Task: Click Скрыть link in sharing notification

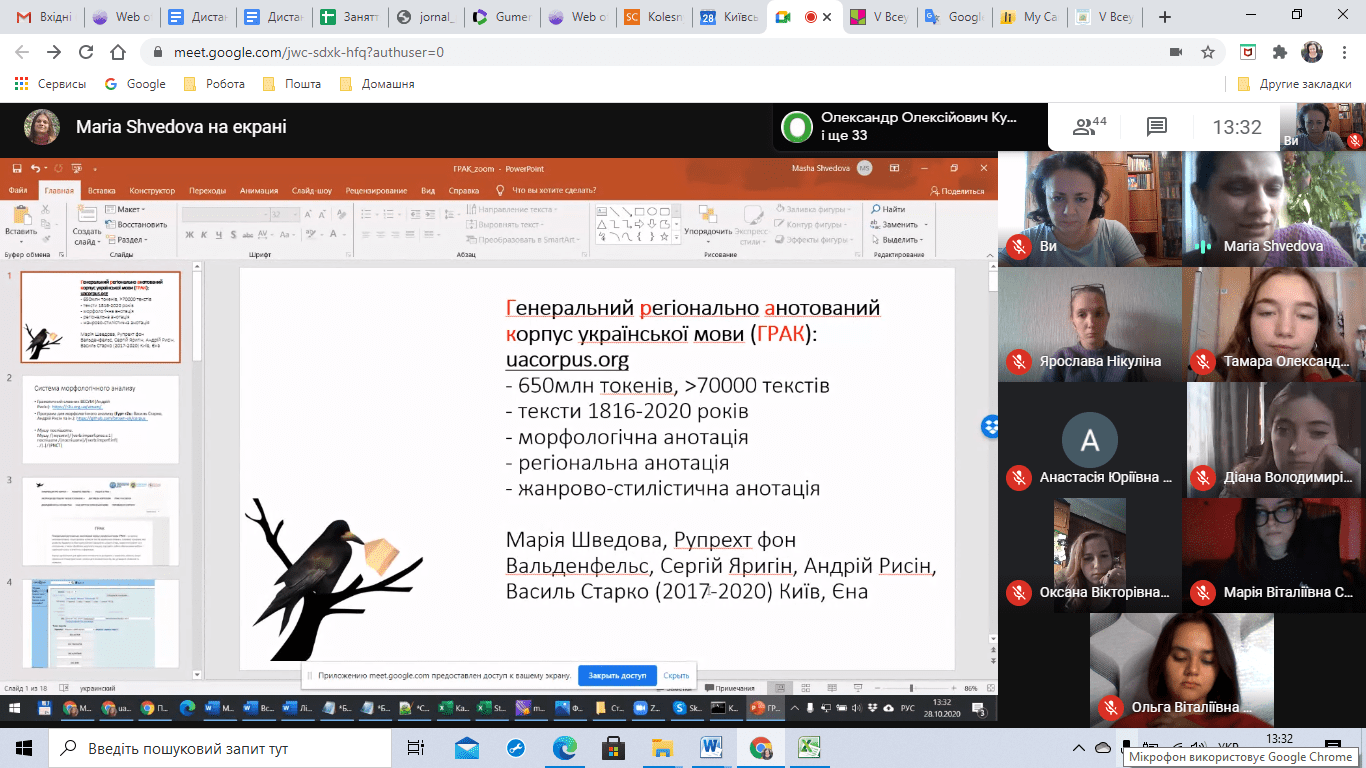Action: pyautogui.click(x=676, y=676)
